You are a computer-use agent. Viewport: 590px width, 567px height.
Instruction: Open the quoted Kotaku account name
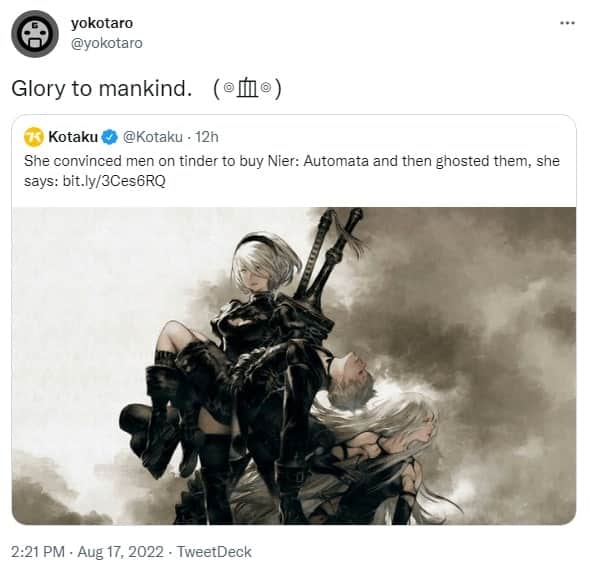[73, 137]
